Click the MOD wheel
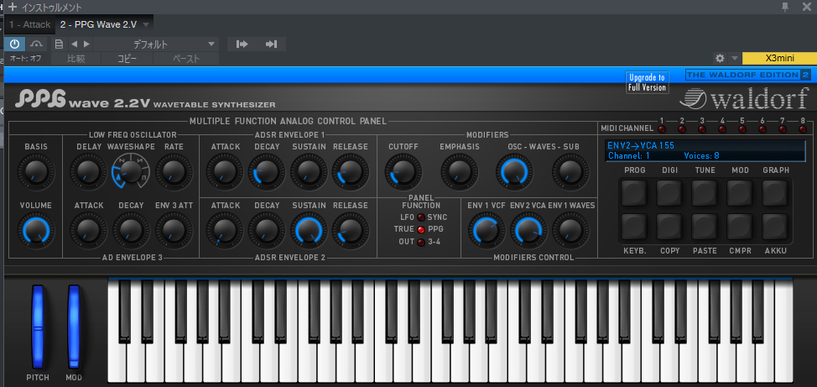This screenshot has height=387, width=817. coord(73,327)
